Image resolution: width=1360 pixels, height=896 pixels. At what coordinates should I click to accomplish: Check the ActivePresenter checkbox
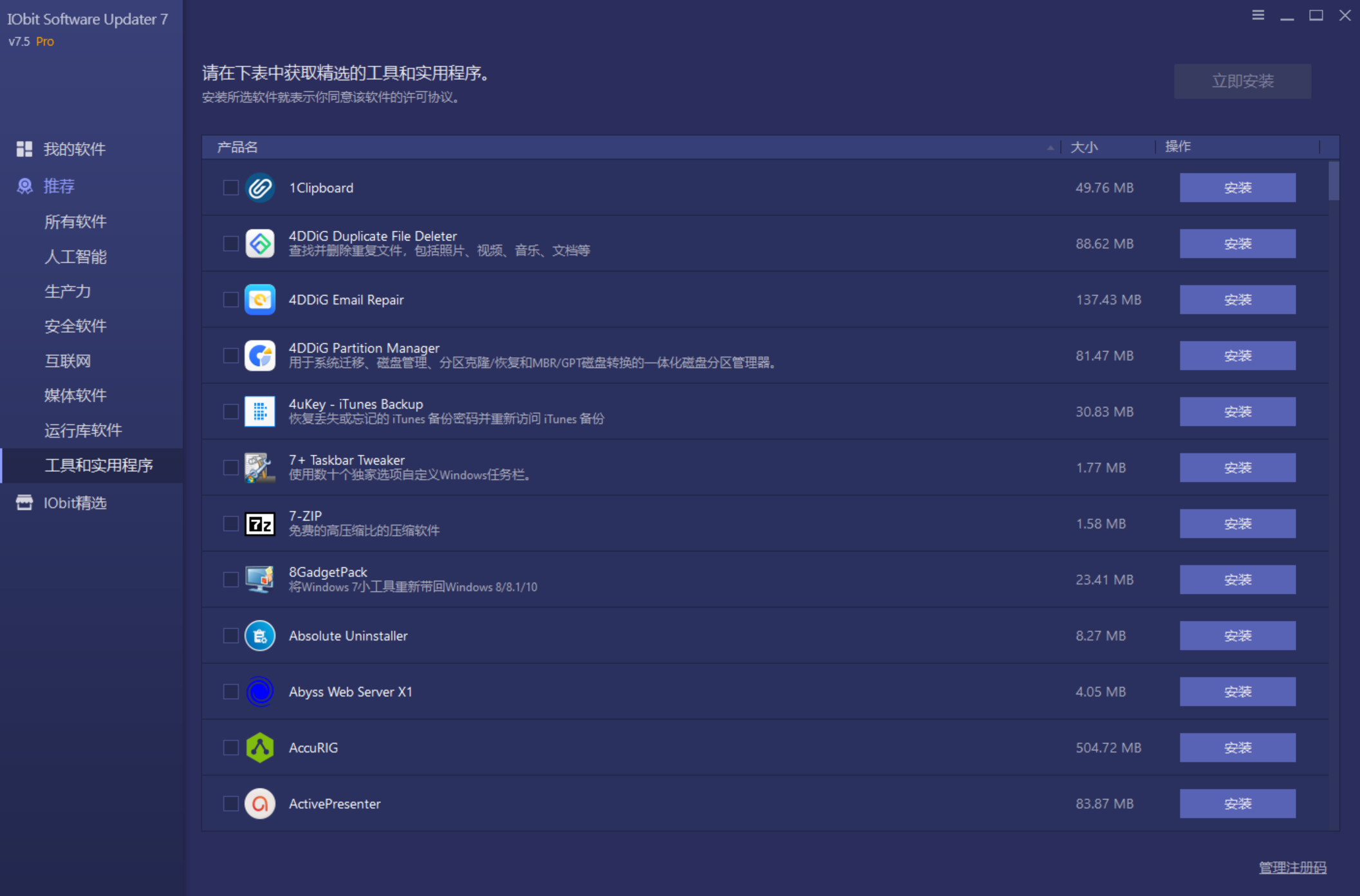[x=230, y=804]
